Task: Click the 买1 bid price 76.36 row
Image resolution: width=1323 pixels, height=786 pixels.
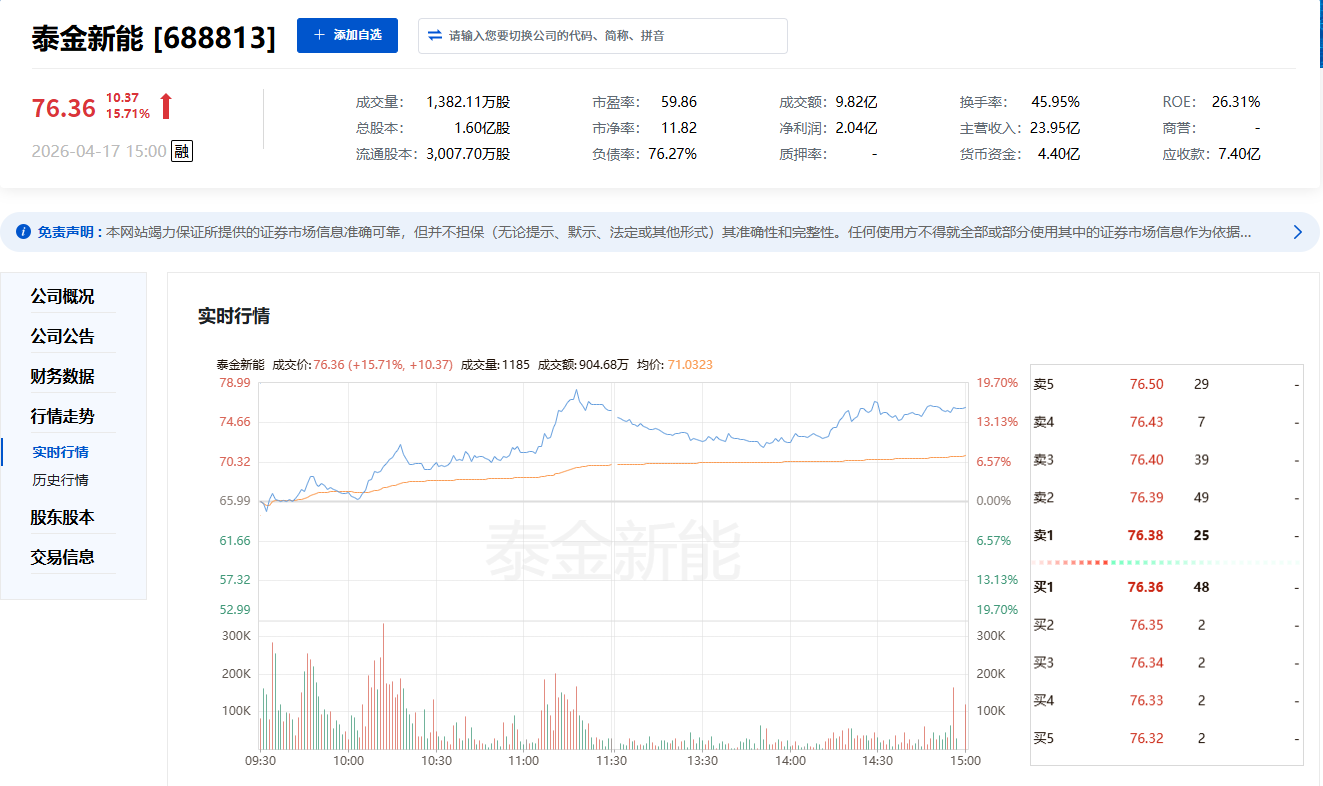Action: tap(1166, 587)
